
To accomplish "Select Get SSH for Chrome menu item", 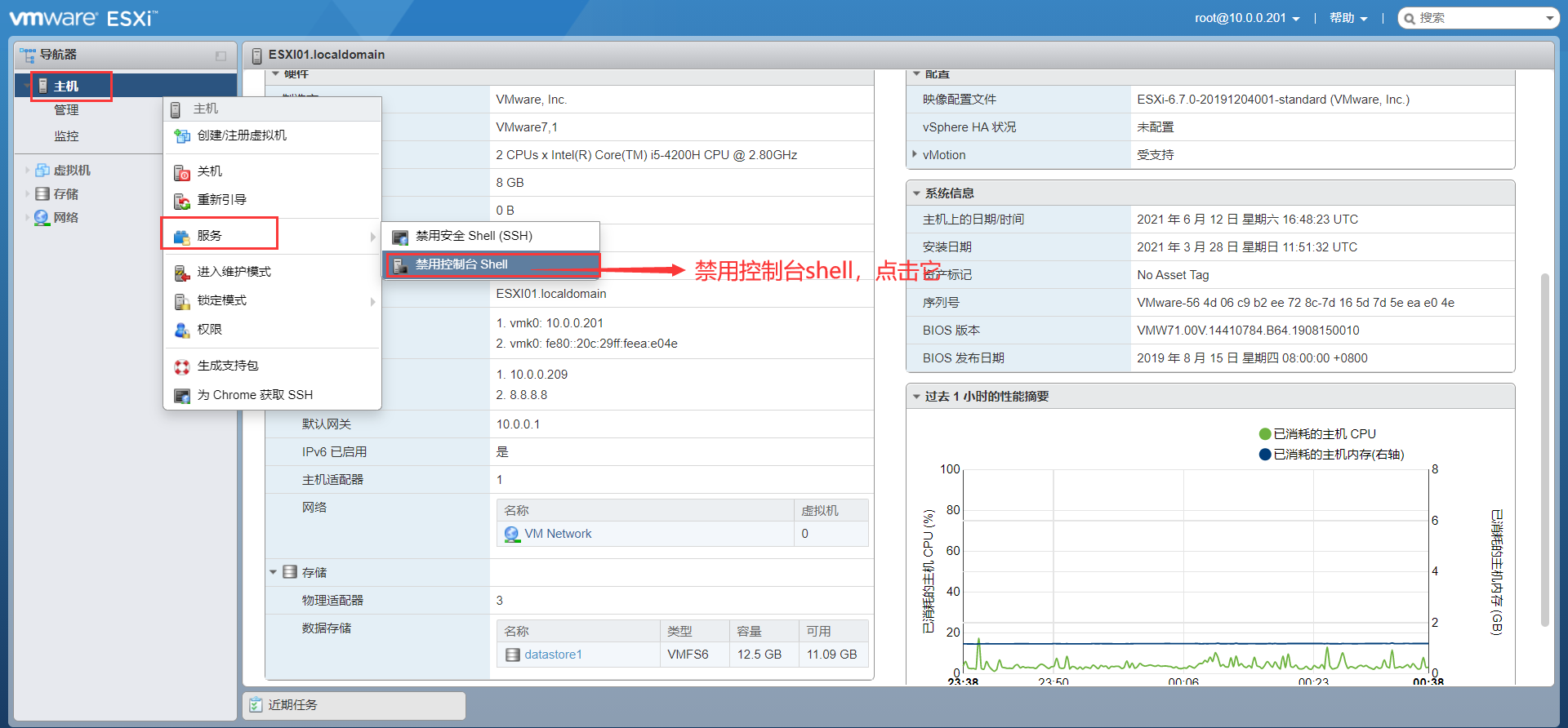I will point(272,395).
